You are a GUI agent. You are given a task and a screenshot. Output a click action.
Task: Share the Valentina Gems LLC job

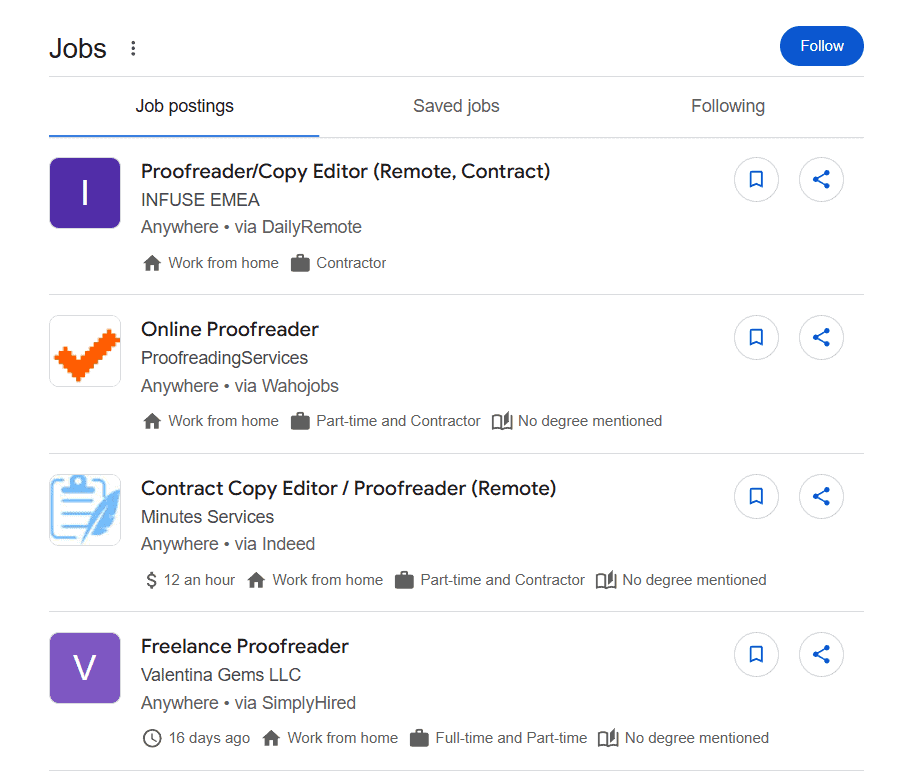pyautogui.click(x=821, y=654)
